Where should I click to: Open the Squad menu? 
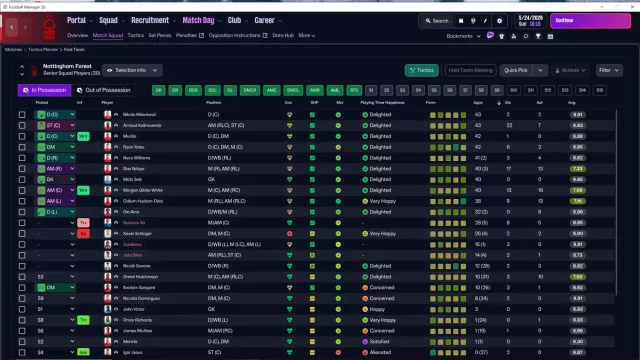[x=112, y=20]
